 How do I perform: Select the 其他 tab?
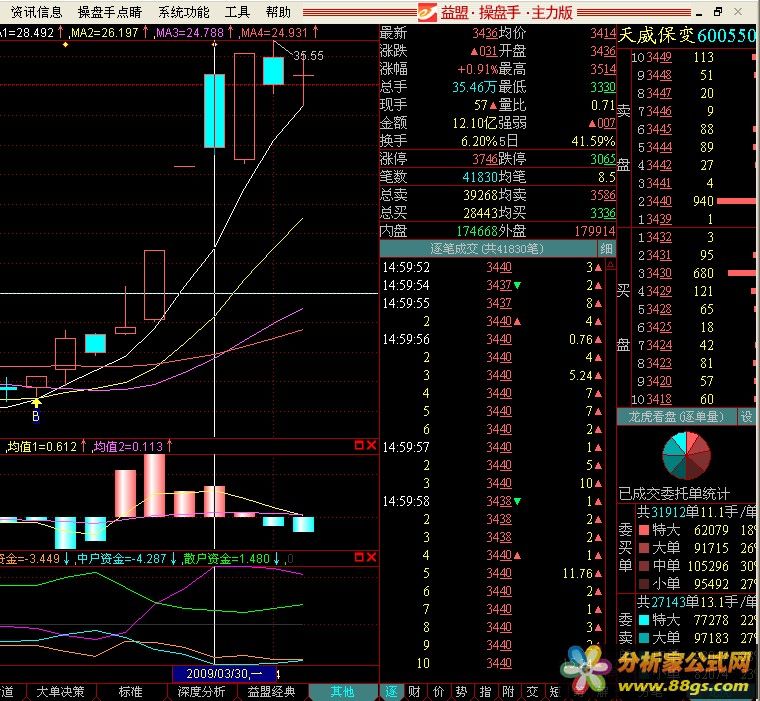[x=343, y=691]
